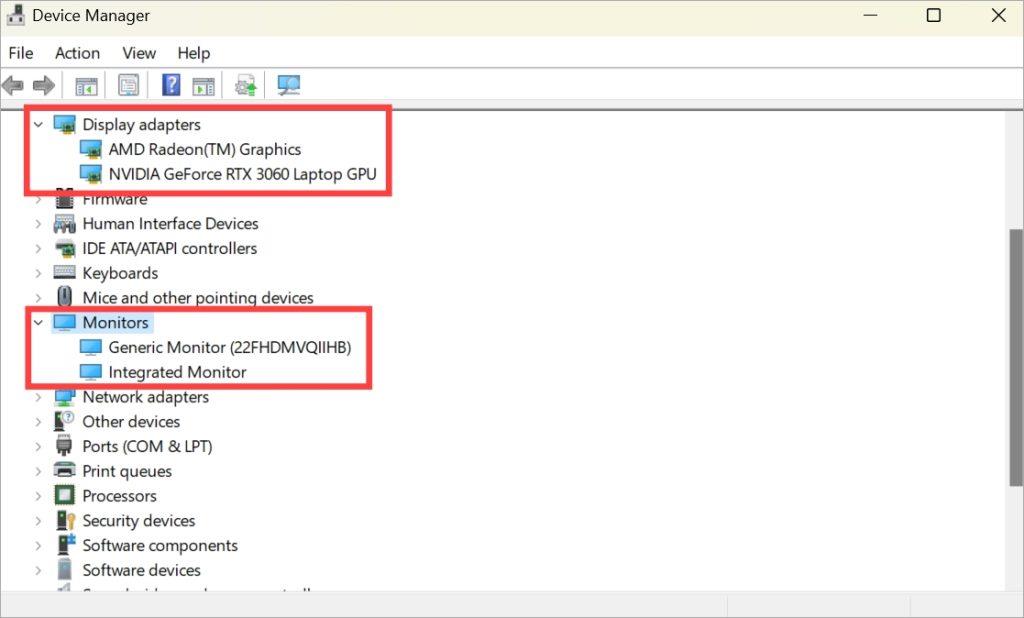This screenshot has height=618, width=1024.
Task: Click the Device Manager title bar icon
Action: point(16,16)
